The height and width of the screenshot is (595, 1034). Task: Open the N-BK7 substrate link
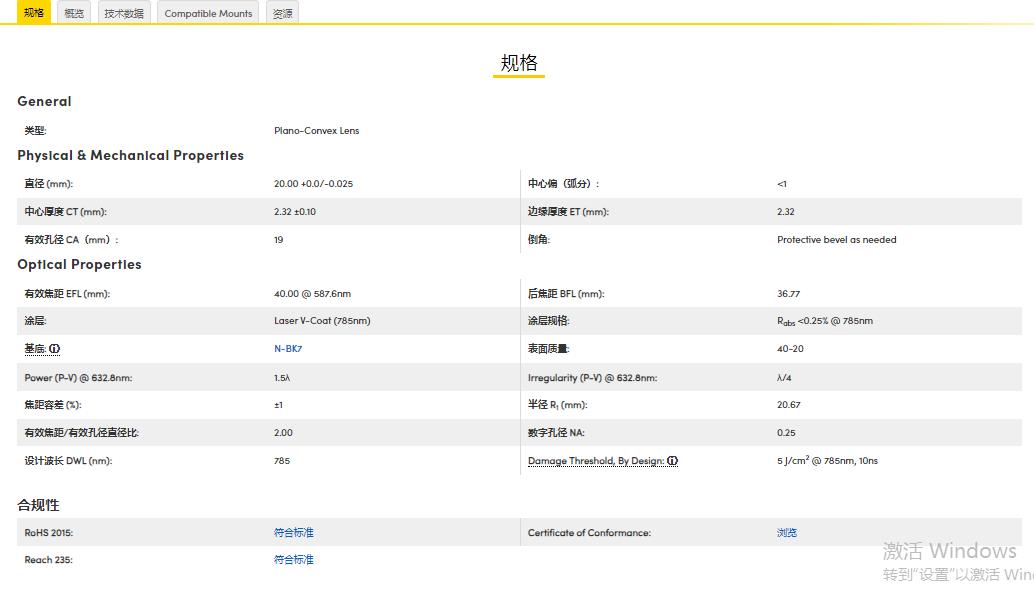tap(288, 349)
